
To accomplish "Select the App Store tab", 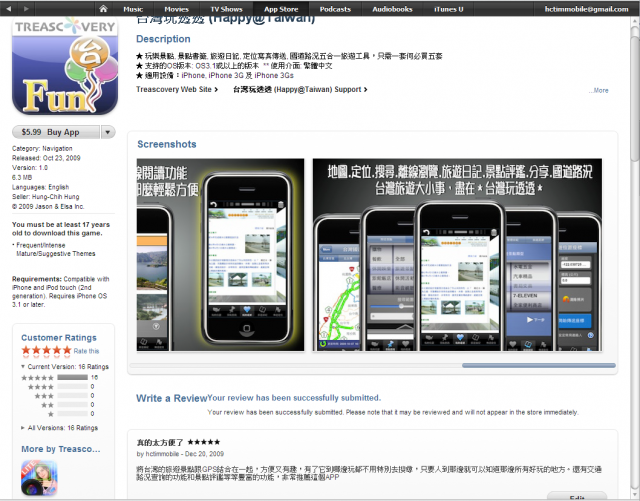I will pyautogui.click(x=281, y=9).
